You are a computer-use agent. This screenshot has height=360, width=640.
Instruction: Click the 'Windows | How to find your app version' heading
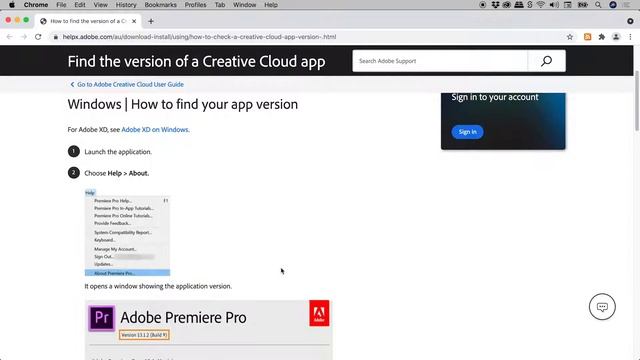coord(182,104)
